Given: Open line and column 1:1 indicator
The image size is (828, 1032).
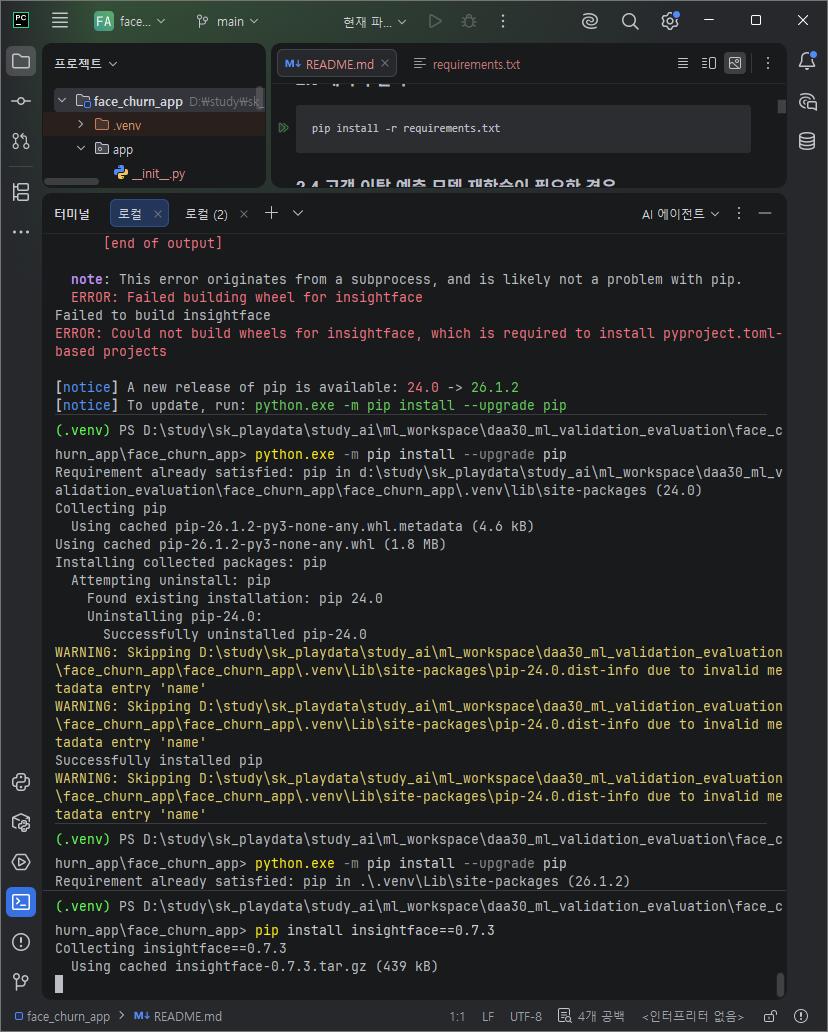Looking at the screenshot, I should click(x=457, y=1016).
